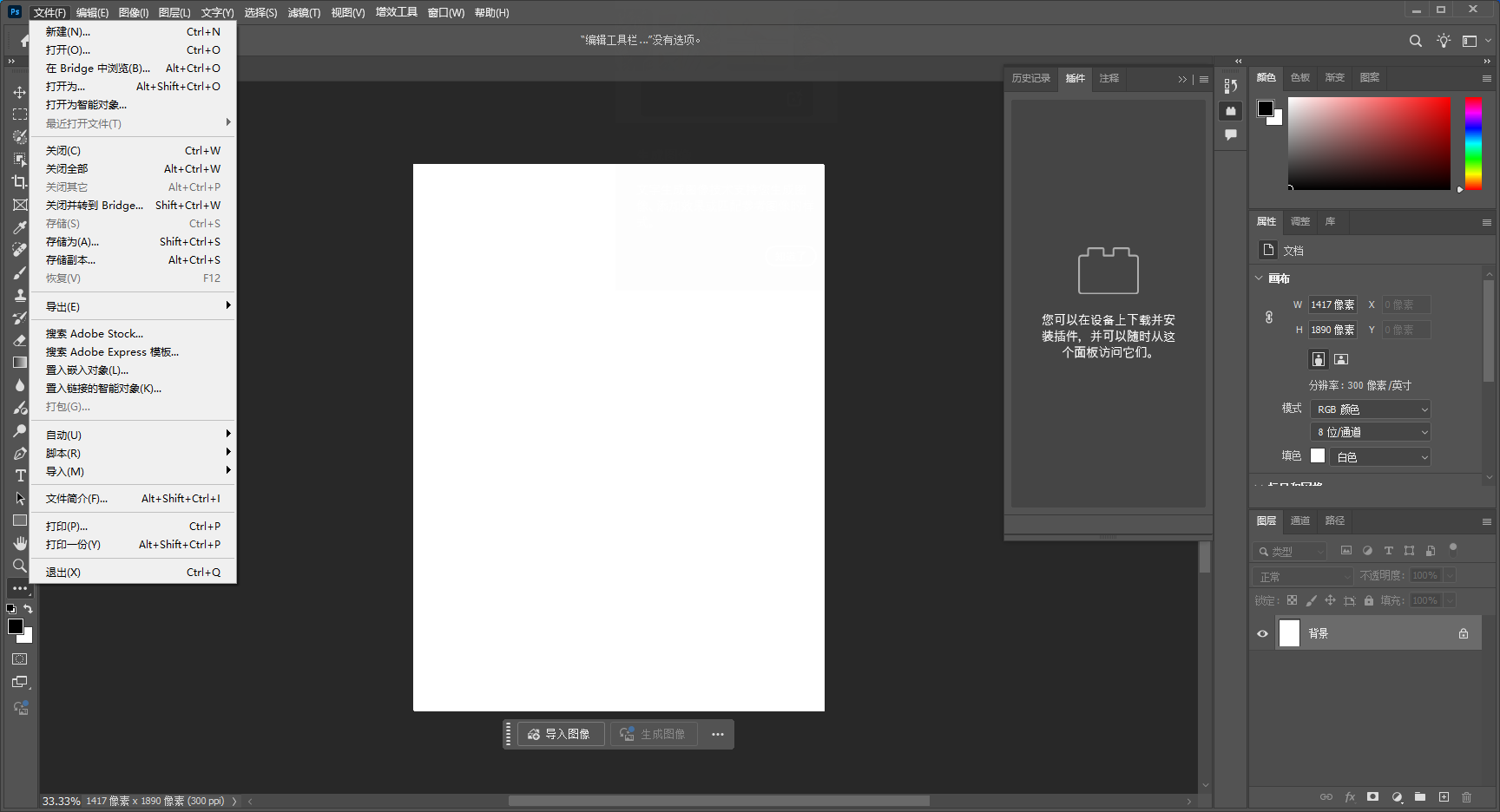Switch to the 通道 channels tab
This screenshot has height=812, width=1500.
[1299, 521]
